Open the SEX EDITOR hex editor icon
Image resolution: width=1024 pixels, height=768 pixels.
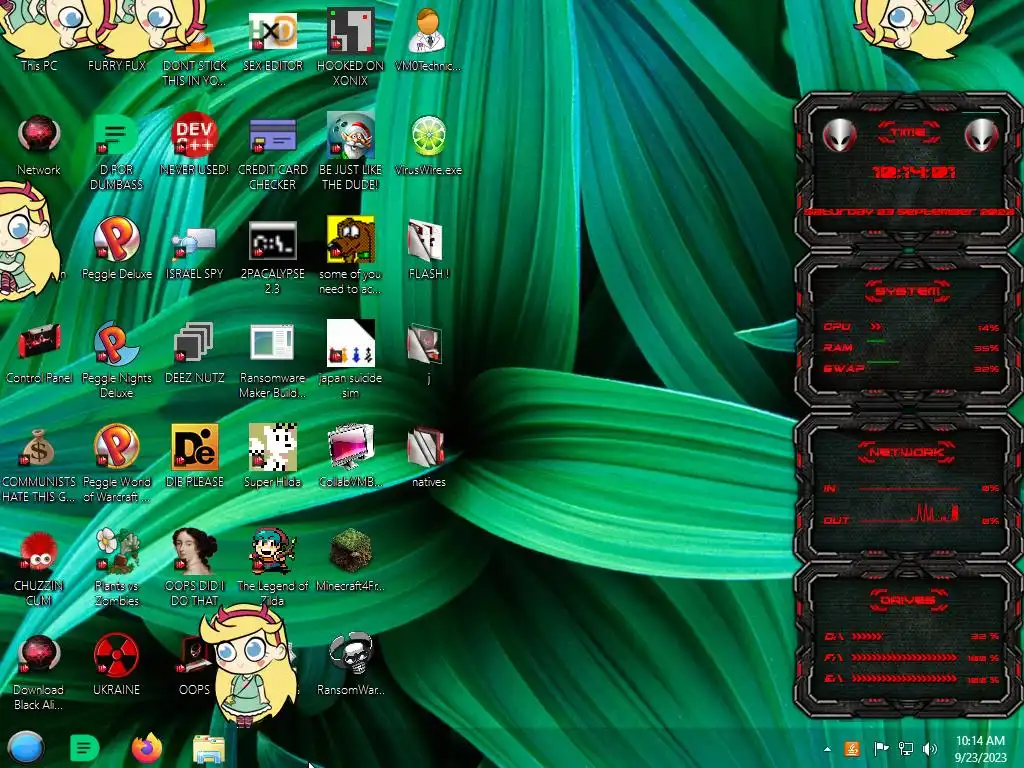273,31
